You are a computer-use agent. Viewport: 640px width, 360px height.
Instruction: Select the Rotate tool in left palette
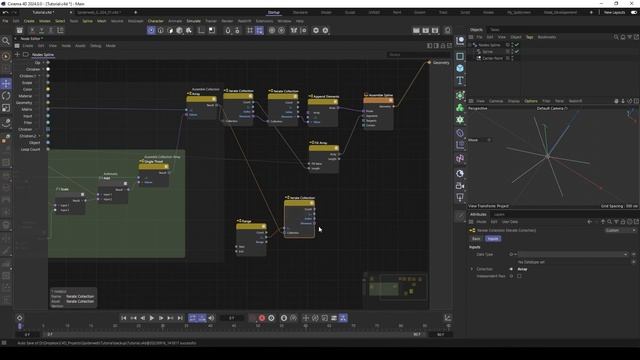(6, 96)
